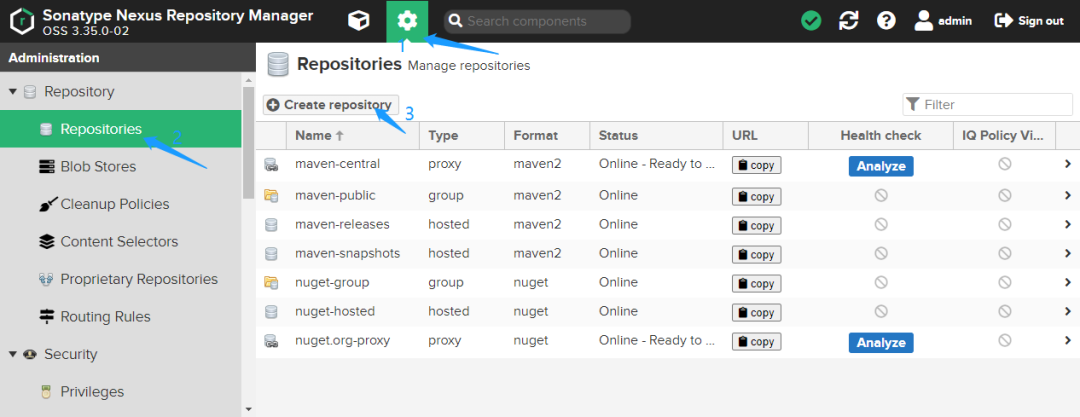The image size is (1080, 417).
Task: Expand the maven-public row arrow
Action: point(1068,195)
